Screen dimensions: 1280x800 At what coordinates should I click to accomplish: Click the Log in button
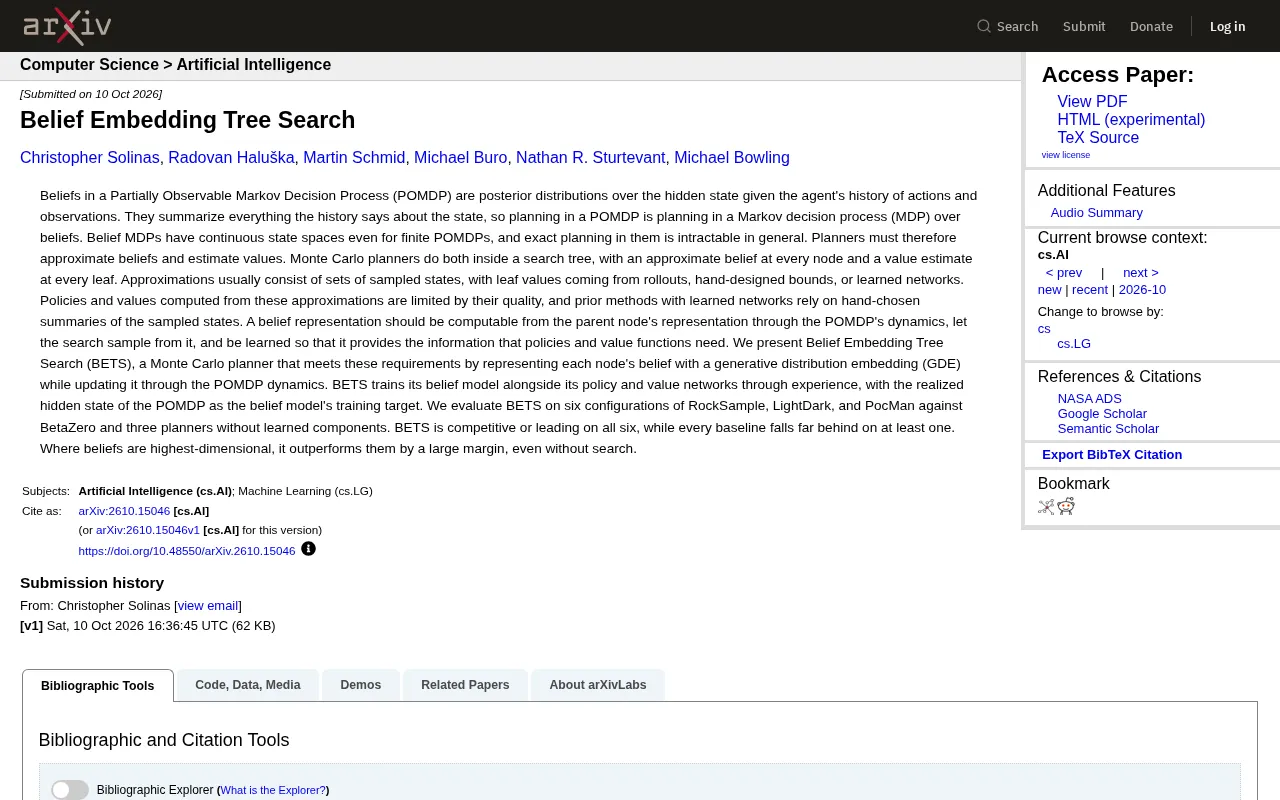point(1227,27)
